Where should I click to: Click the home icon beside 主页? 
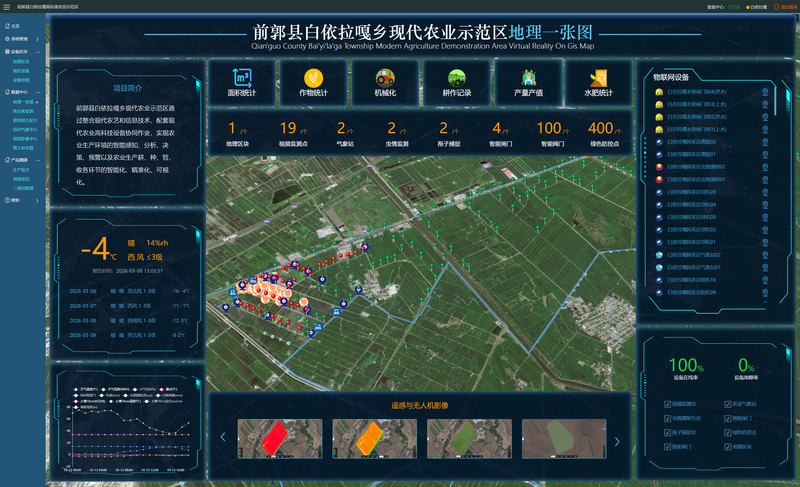tap(7, 25)
